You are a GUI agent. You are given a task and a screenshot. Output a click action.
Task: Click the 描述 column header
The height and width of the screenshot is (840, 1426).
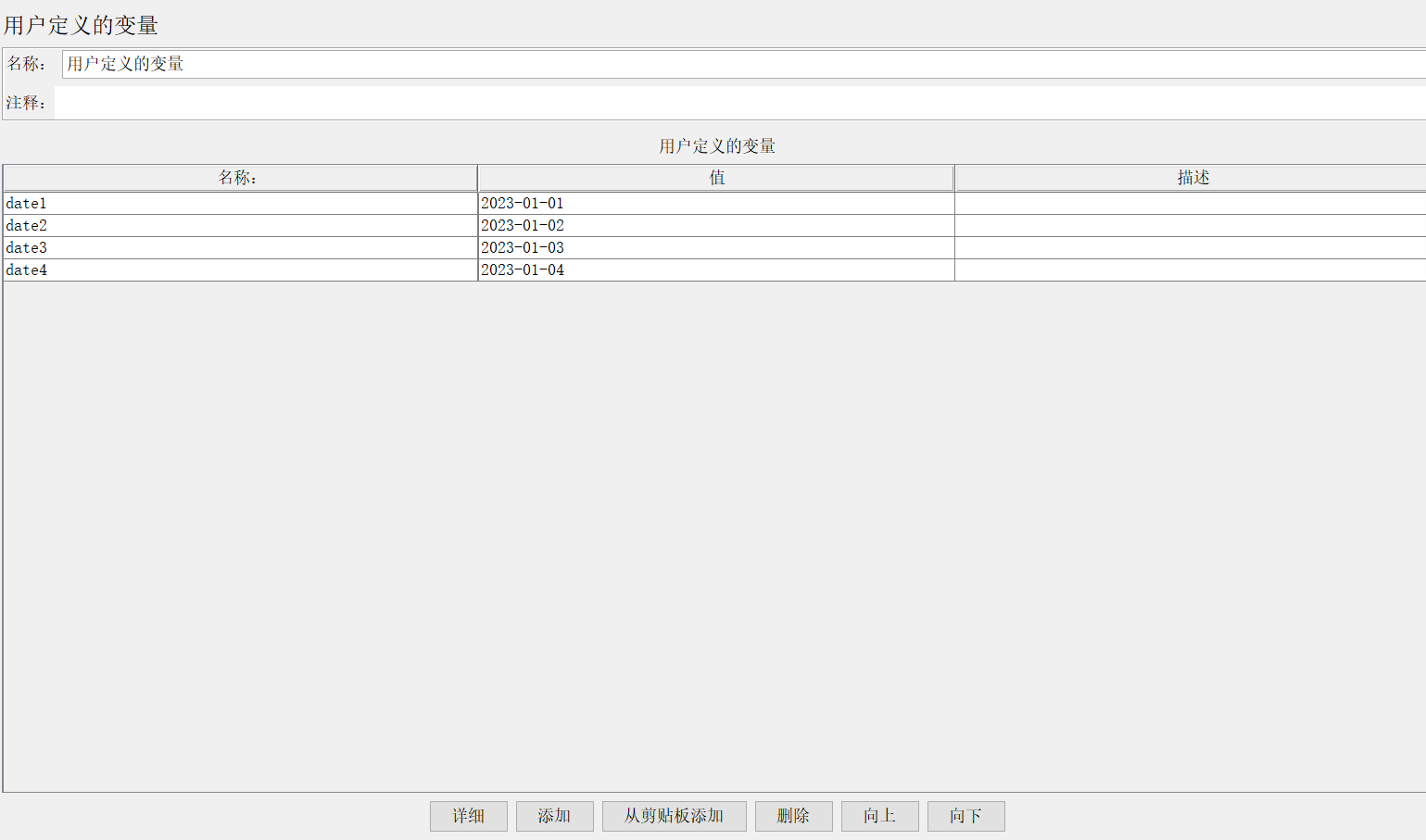(1191, 178)
